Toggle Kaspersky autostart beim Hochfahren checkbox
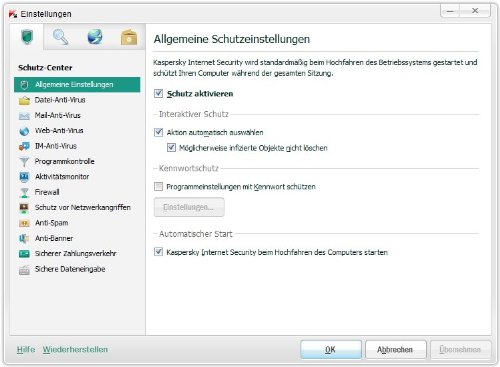 [159, 252]
